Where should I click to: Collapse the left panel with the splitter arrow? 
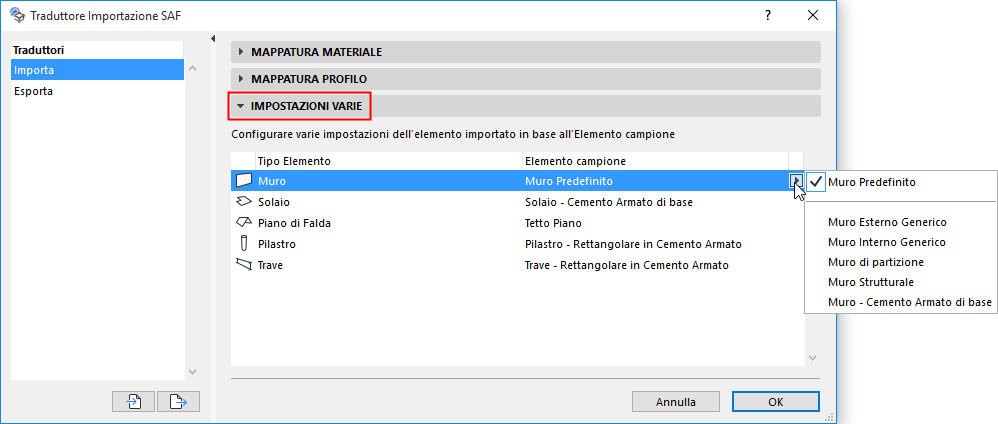point(213,39)
